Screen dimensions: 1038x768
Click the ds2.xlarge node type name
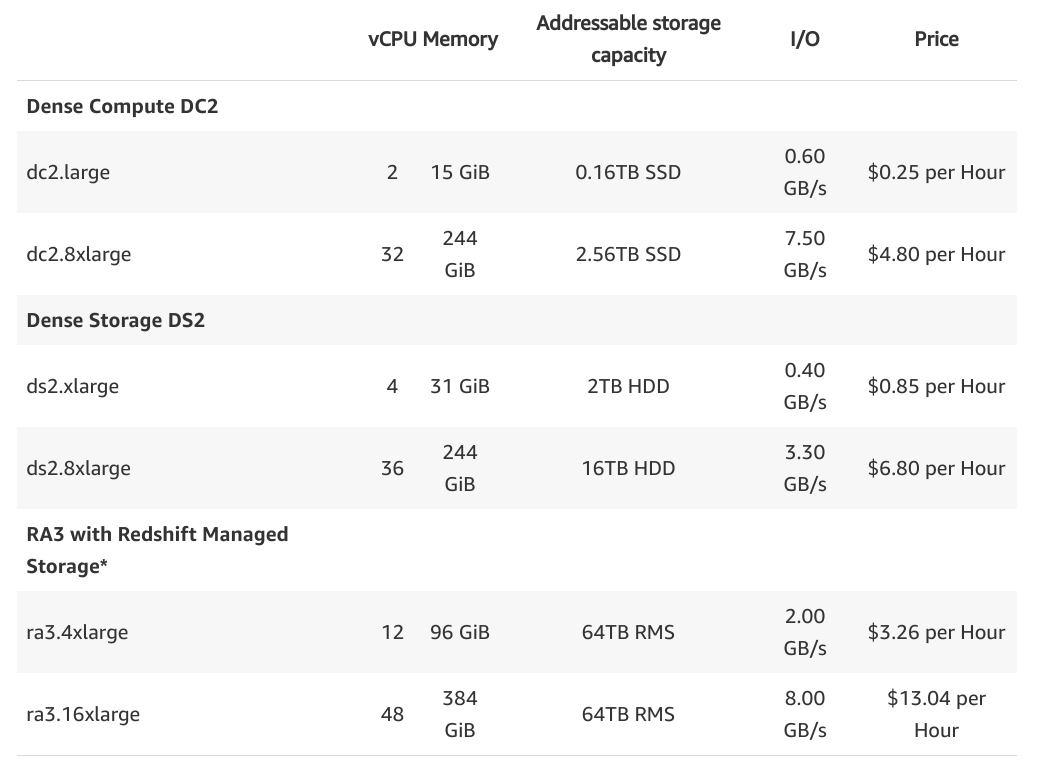pos(72,386)
